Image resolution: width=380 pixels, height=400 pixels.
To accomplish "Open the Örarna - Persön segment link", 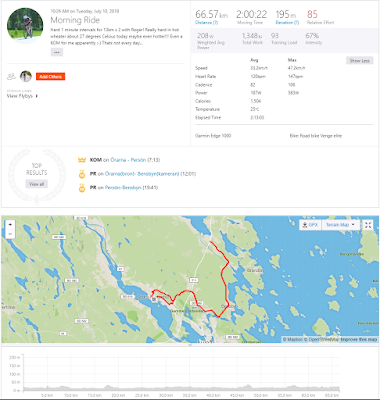I will coord(128,160).
